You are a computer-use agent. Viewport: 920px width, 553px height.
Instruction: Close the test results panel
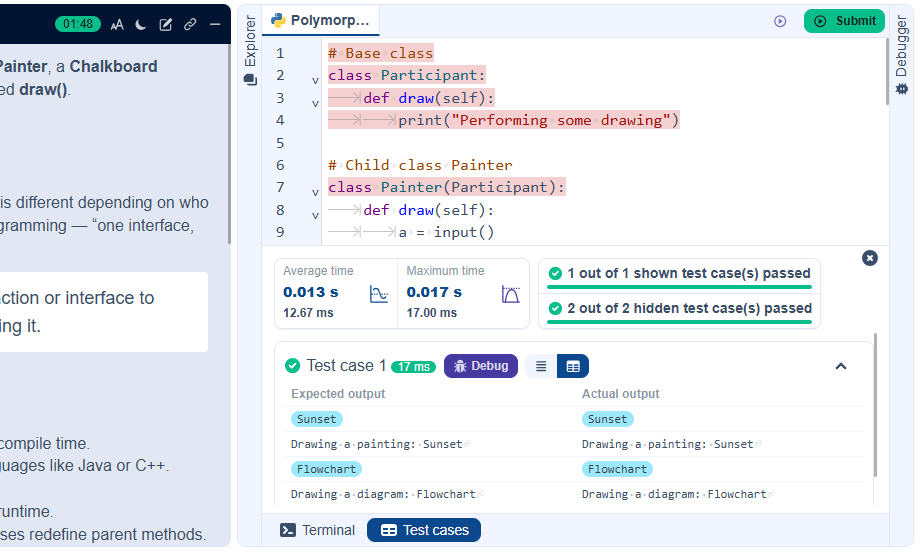(x=870, y=258)
